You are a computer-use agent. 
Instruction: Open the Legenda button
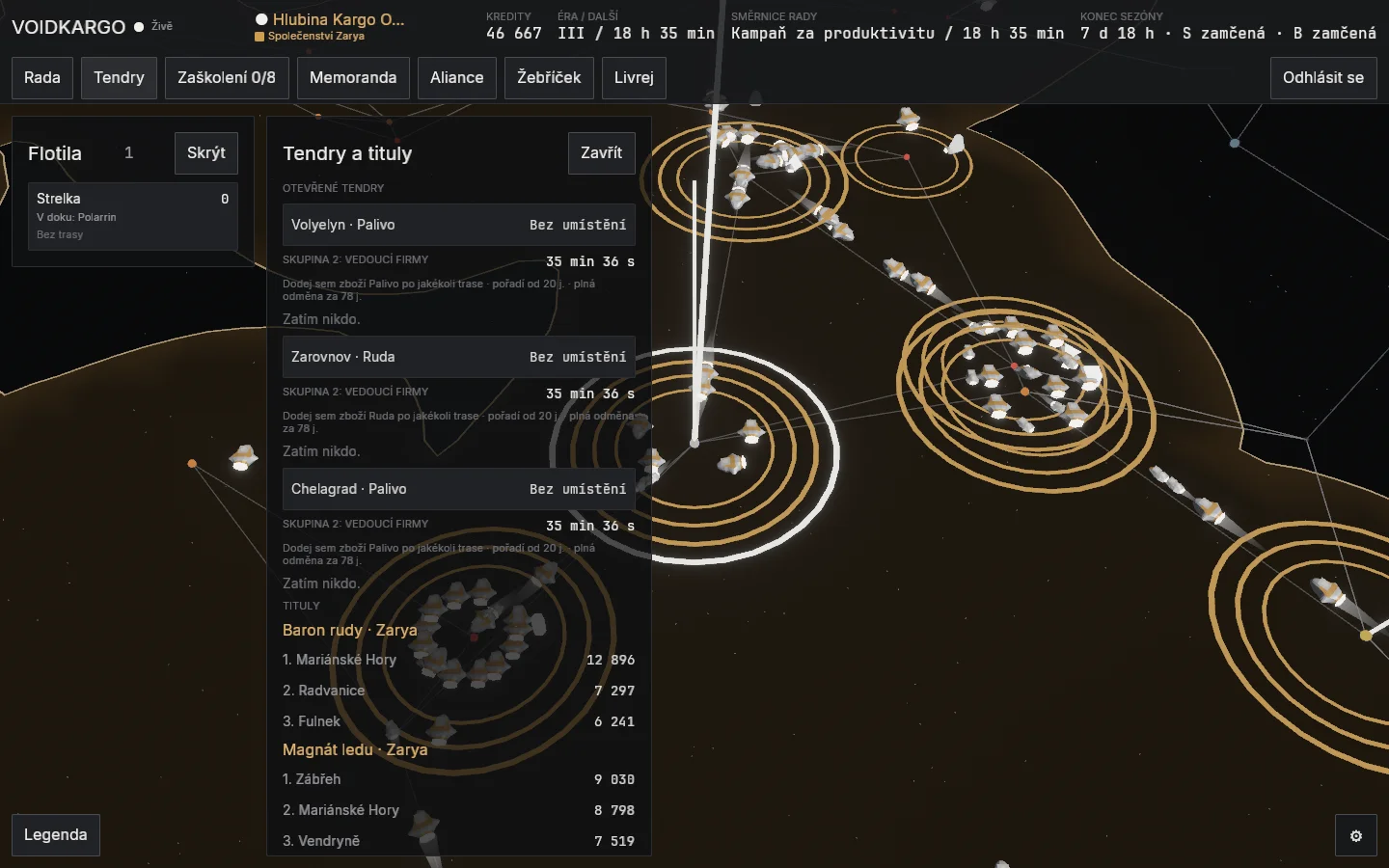pos(56,835)
